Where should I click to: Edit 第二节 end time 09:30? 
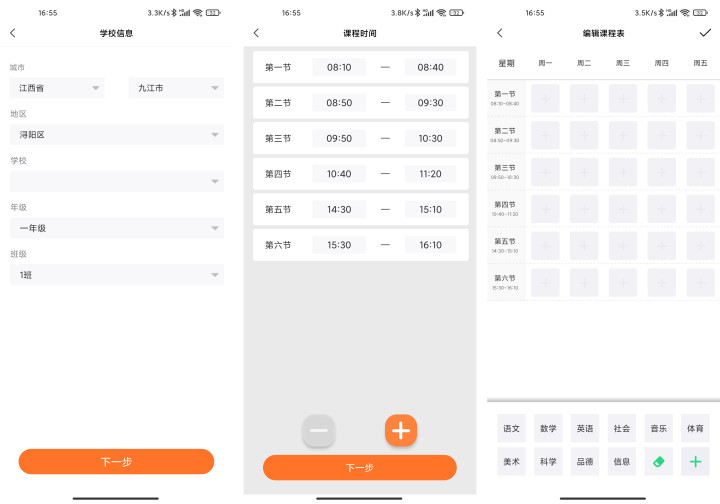click(x=430, y=103)
